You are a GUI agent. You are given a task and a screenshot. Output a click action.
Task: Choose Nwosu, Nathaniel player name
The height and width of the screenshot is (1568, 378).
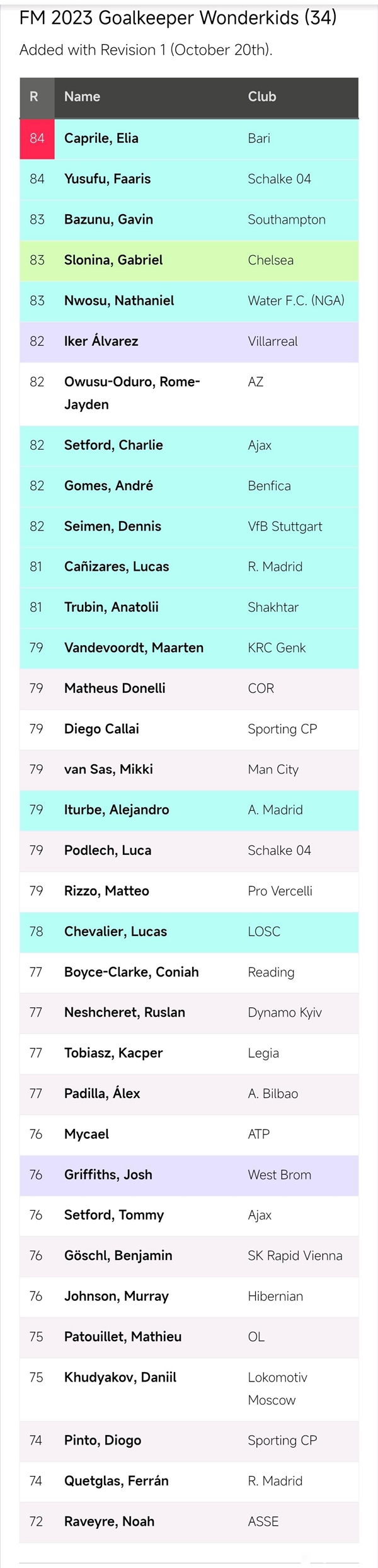[119, 300]
